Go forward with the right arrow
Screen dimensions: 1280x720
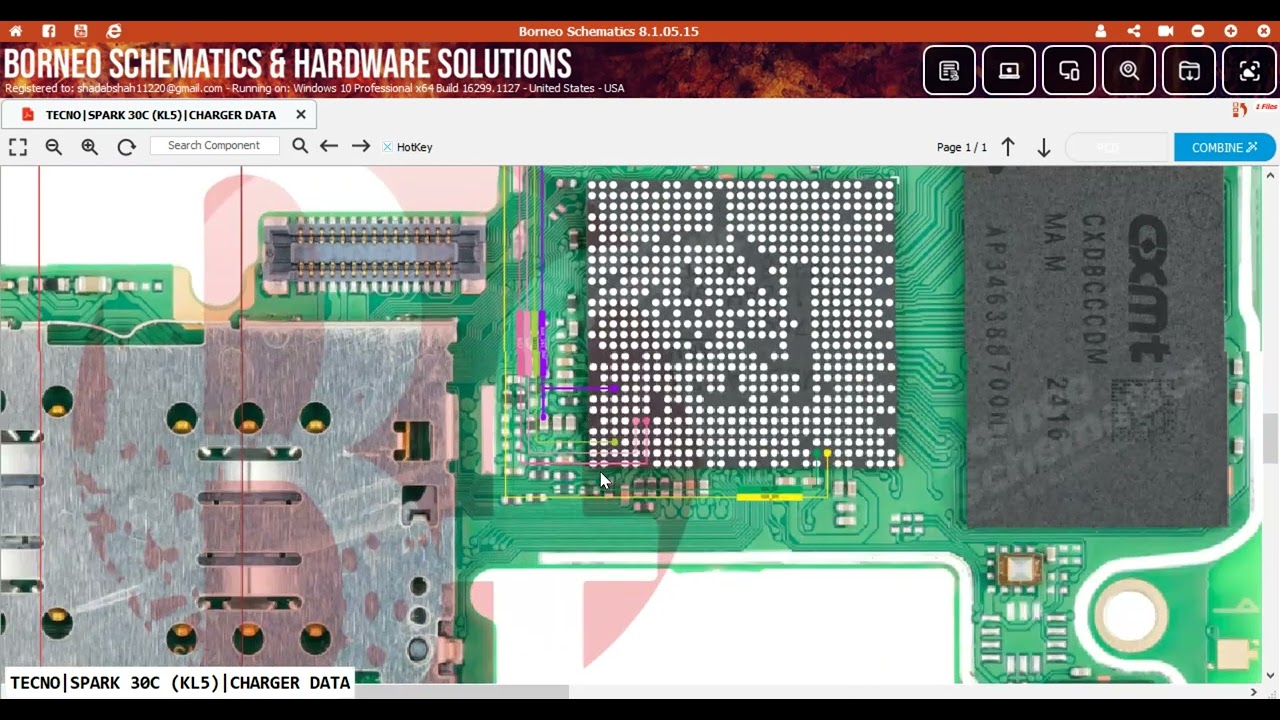tap(361, 146)
